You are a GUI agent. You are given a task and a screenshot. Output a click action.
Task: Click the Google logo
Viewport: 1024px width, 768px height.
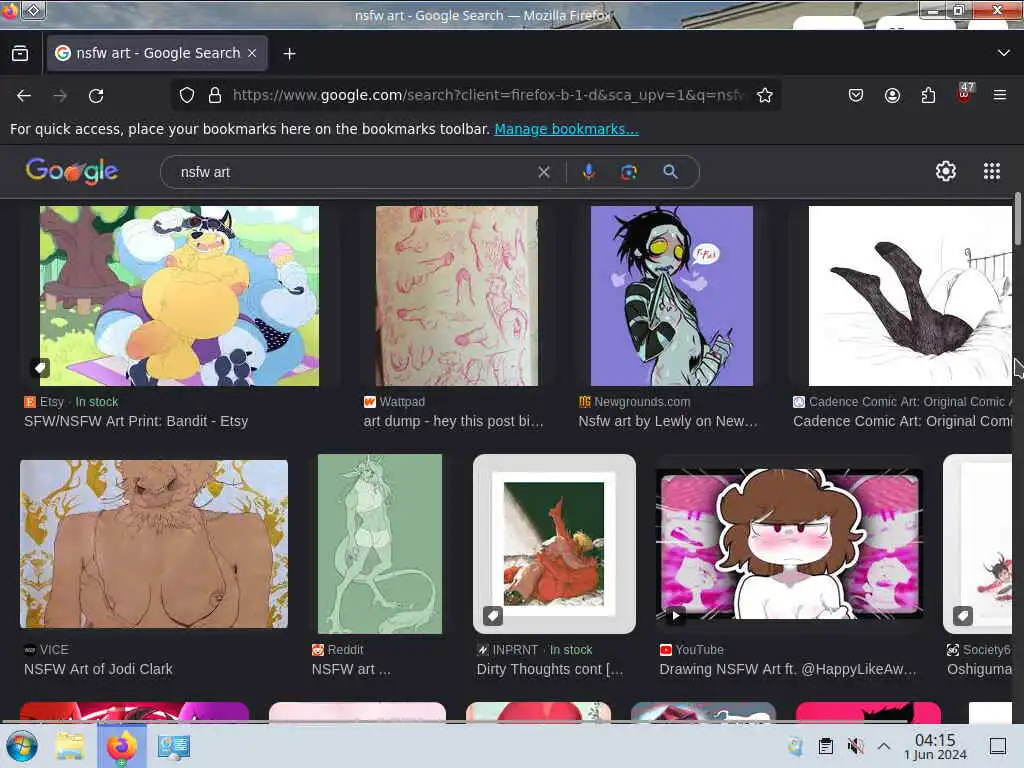click(x=72, y=172)
